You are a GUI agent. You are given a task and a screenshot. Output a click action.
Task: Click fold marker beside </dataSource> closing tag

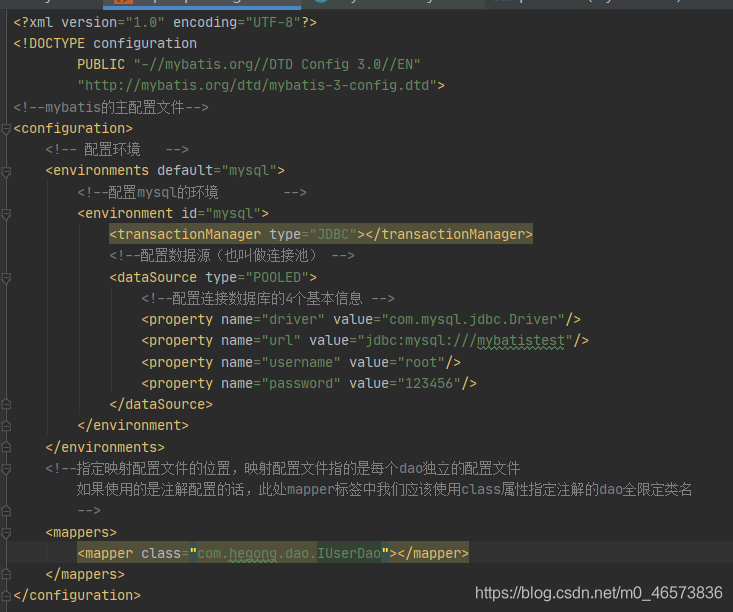click(6, 404)
